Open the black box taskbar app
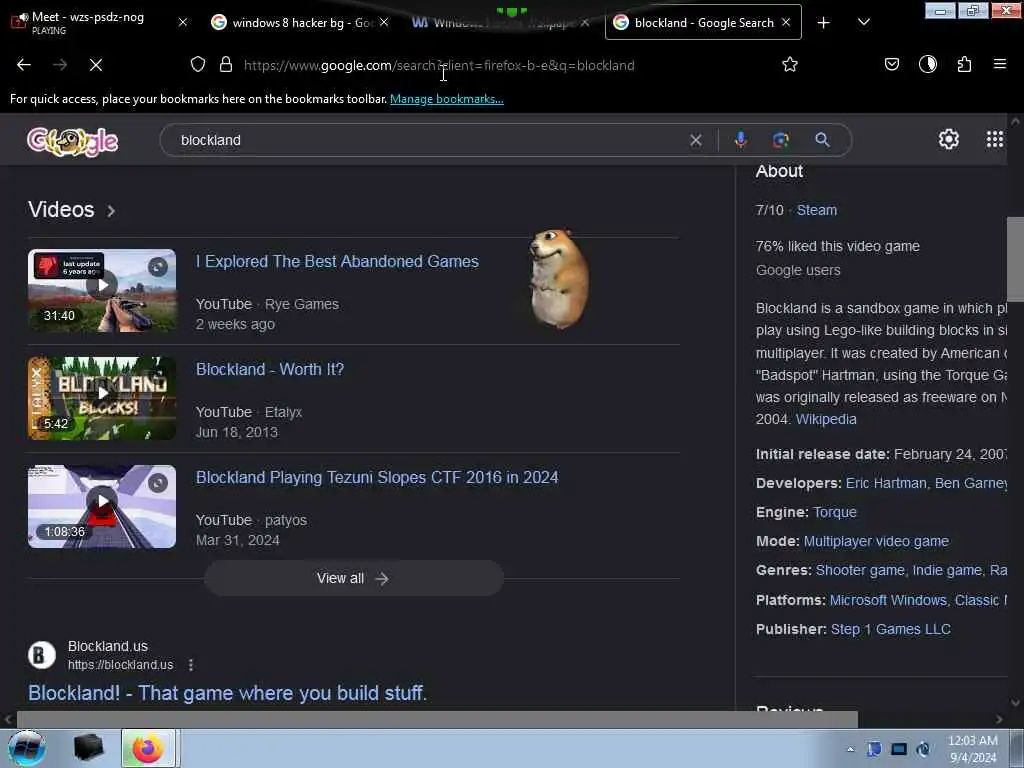This screenshot has width=1024, height=768. tap(88, 748)
